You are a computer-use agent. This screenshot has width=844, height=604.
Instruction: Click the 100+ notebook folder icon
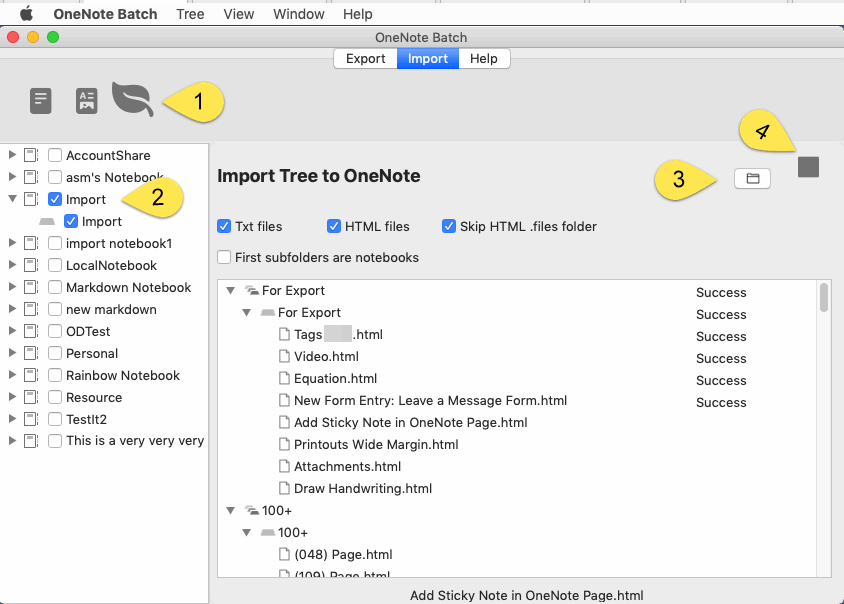pyautogui.click(x=252, y=510)
